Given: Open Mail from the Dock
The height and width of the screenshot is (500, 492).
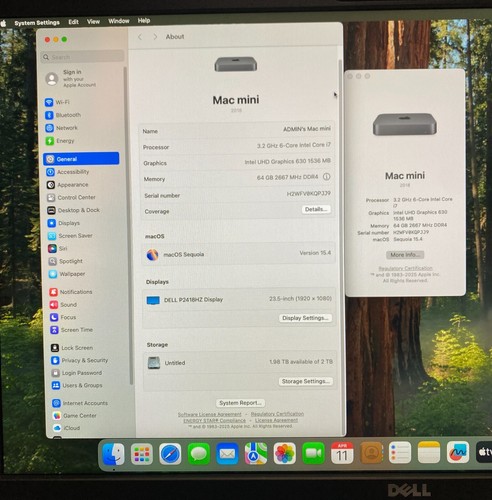Looking at the screenshot, I should pyautogui.click(x=228, y=454).
